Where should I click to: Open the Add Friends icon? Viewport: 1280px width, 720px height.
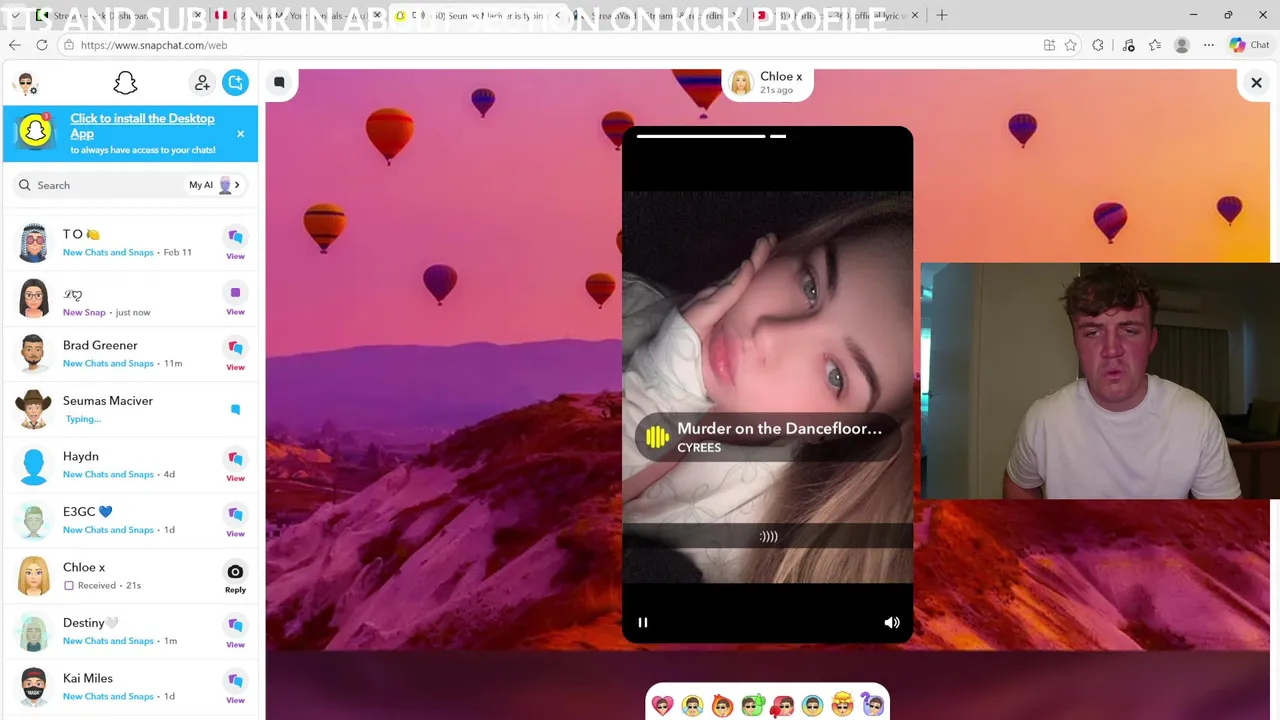click(x=202, y=83)
